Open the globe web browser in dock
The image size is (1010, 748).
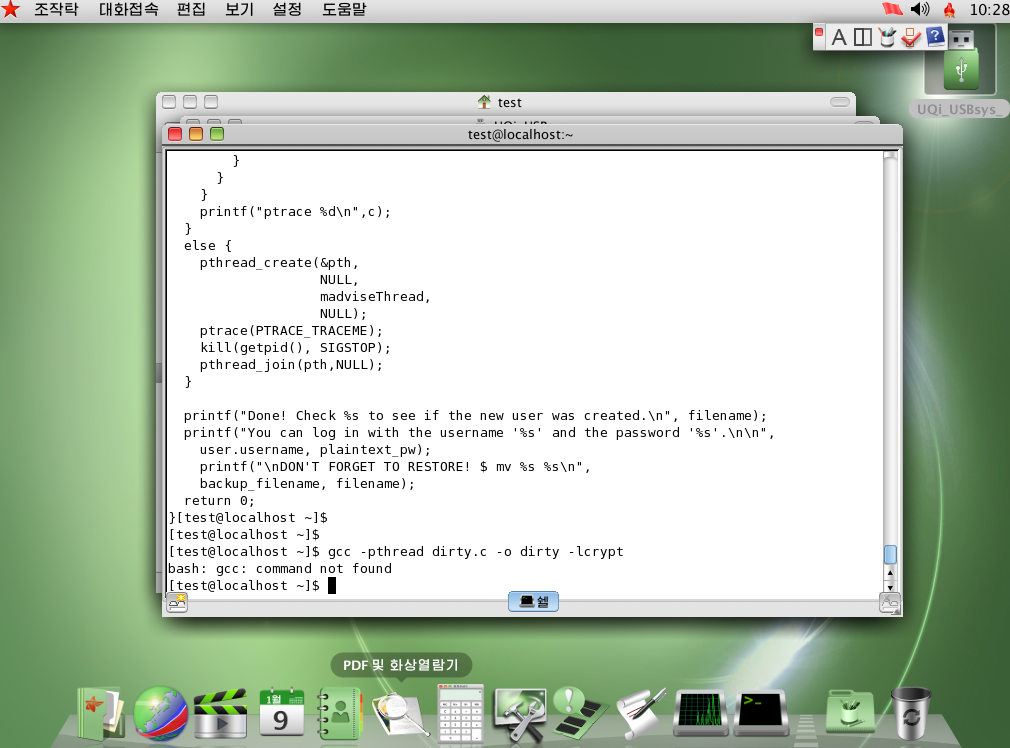pyautogui.click(x=160, y=712)
